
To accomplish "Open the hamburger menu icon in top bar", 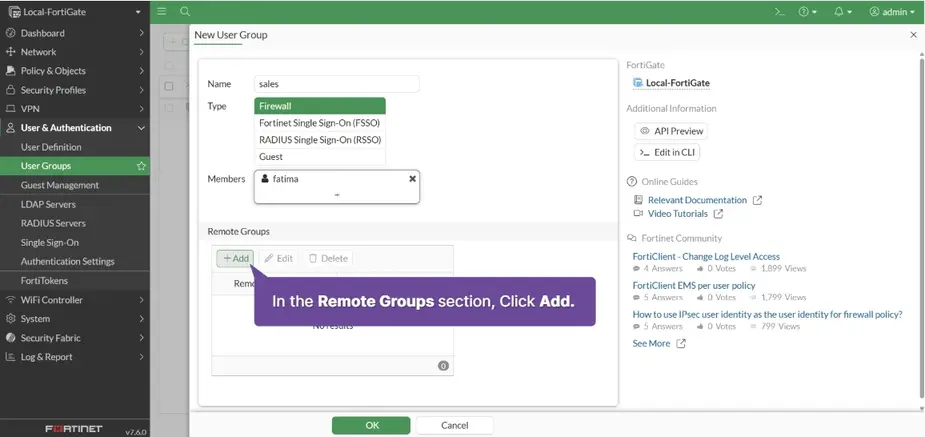I will coord(162,11).
